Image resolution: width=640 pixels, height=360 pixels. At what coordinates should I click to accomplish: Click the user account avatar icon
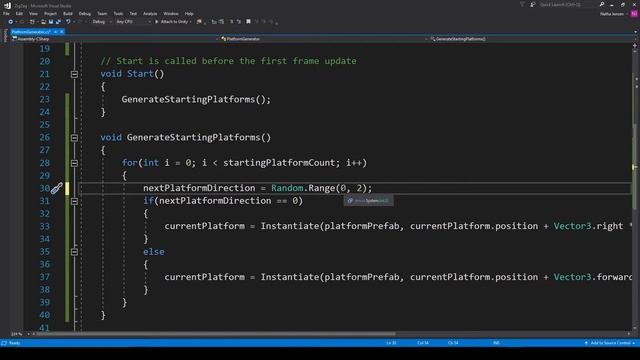point(634,13)
